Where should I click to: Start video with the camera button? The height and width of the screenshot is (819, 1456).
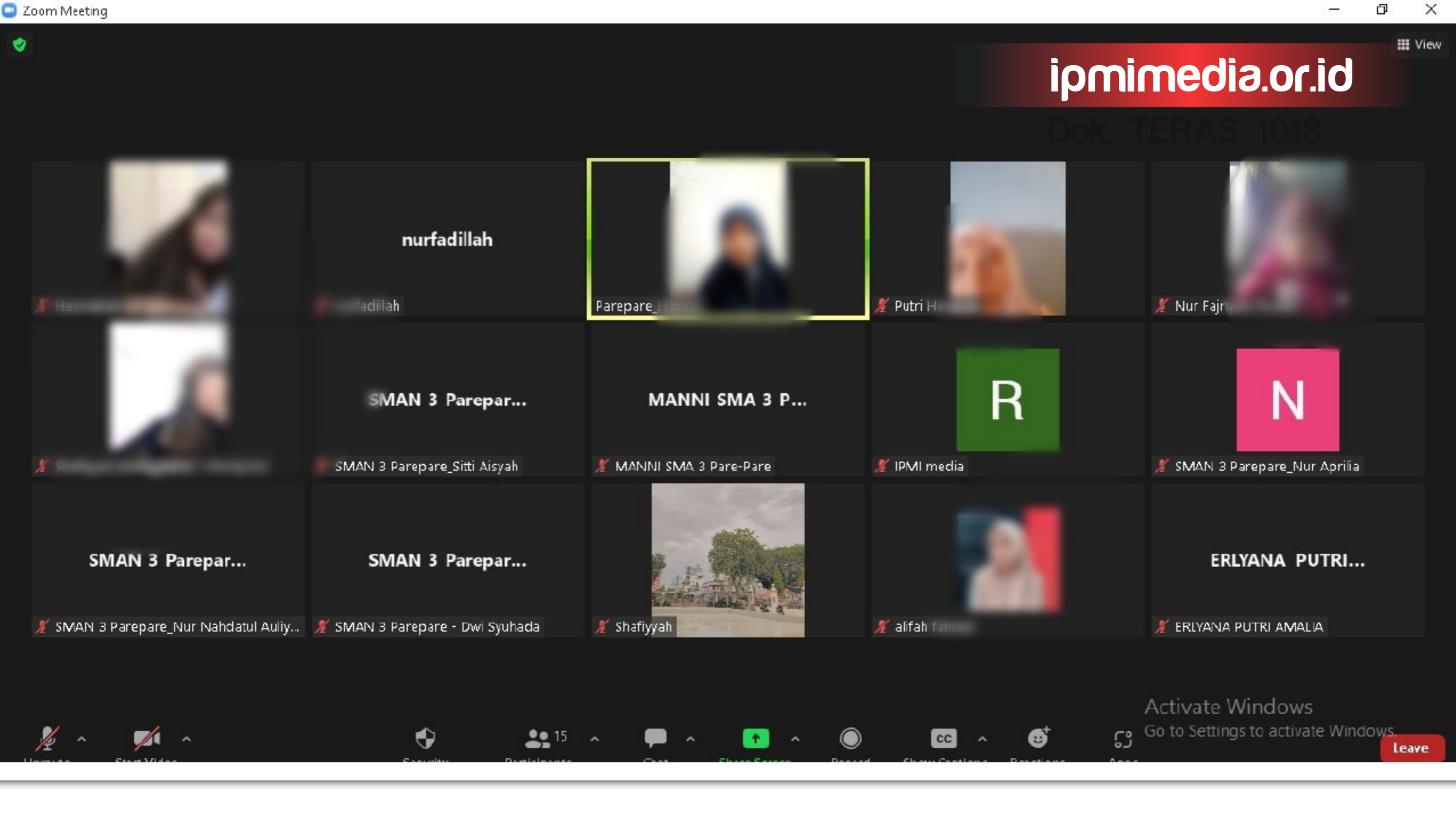tap(146, 738)
